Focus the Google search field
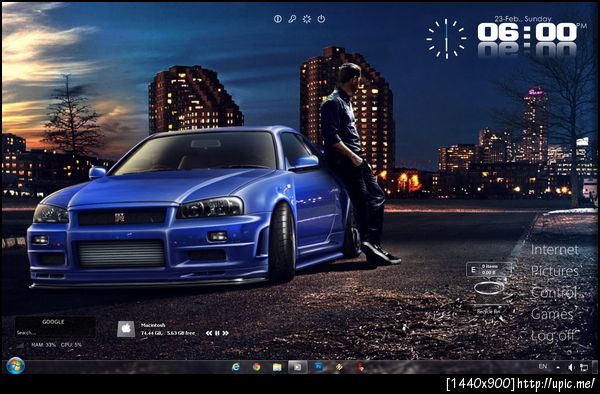The image size is (600, 394). click(x=55, y=333)
